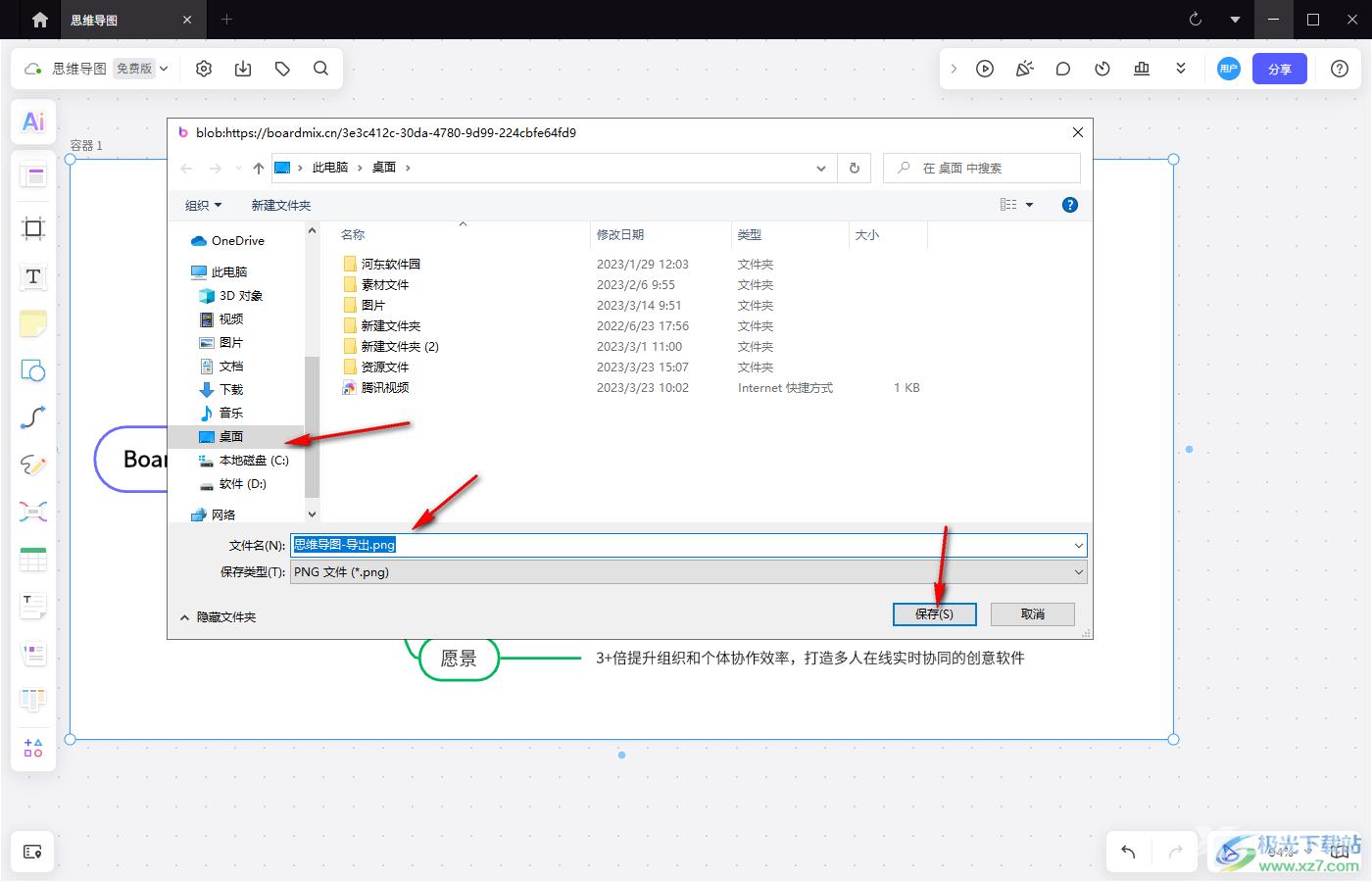Screen dimensions: 1372x882
Task: Open the AI assistant tool
Action: (x=33, y=122)
